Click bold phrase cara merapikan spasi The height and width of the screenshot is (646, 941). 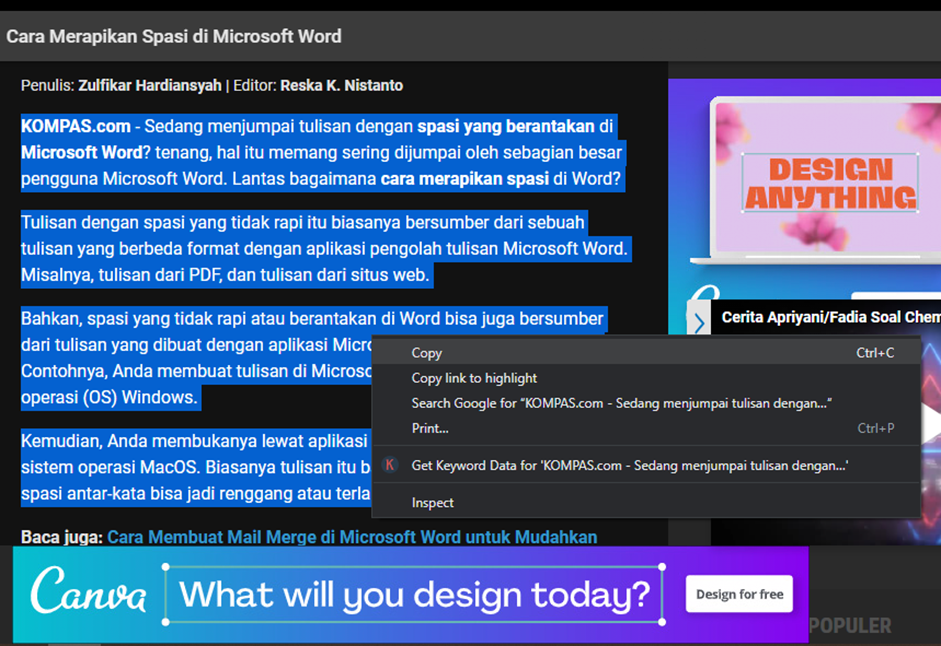(x=465, y=179)
